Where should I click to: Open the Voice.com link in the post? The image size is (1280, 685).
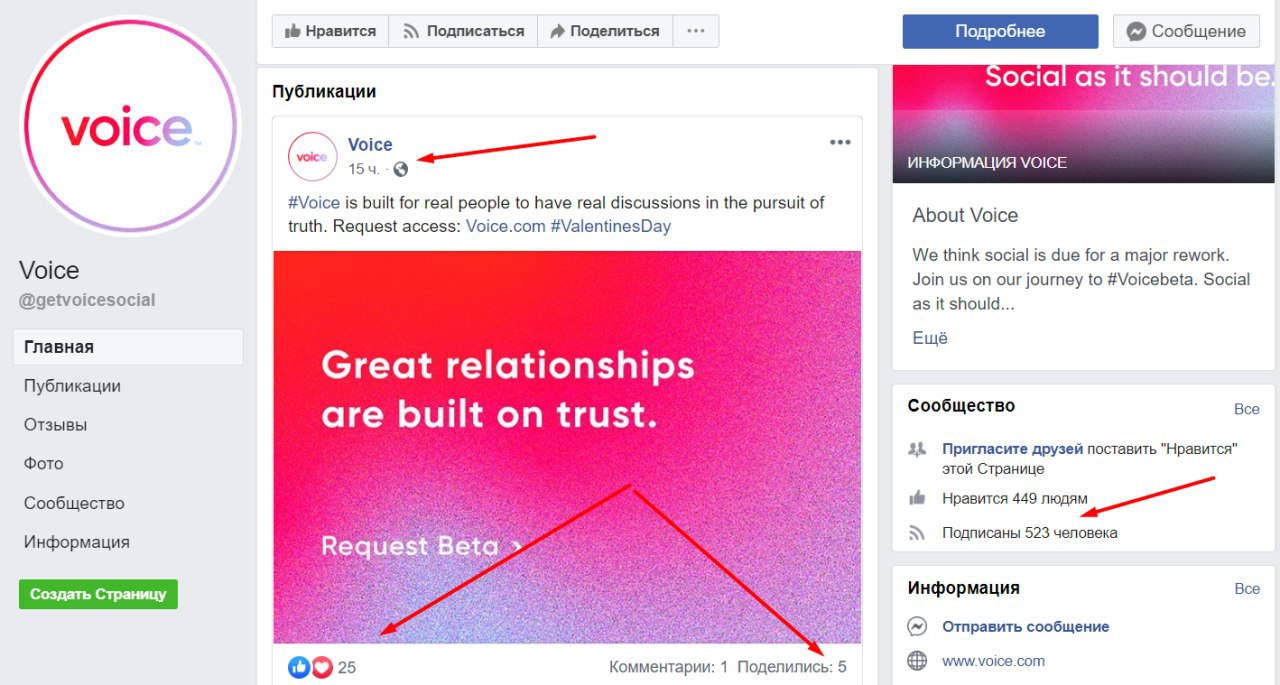pos(505,226)
